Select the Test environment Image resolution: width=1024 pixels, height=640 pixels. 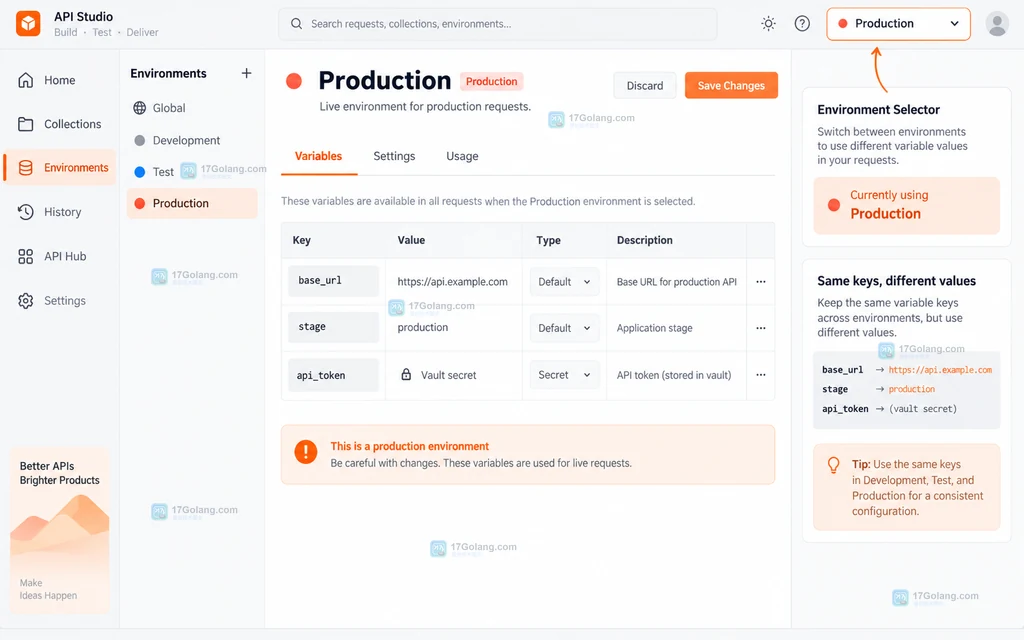point(192,172)
